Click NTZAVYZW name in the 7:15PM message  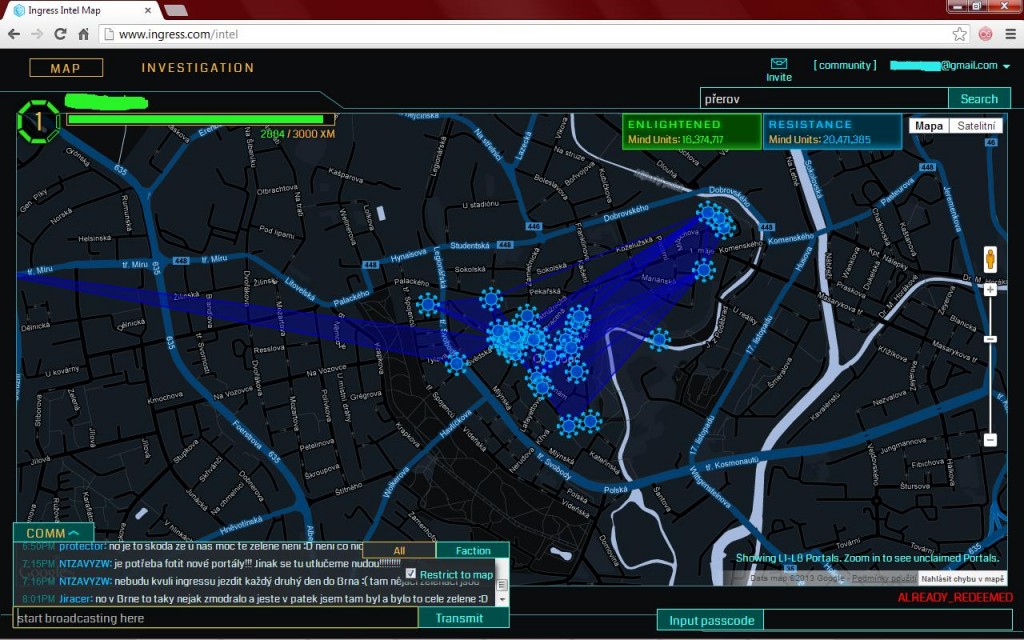[x=85, y=563]
